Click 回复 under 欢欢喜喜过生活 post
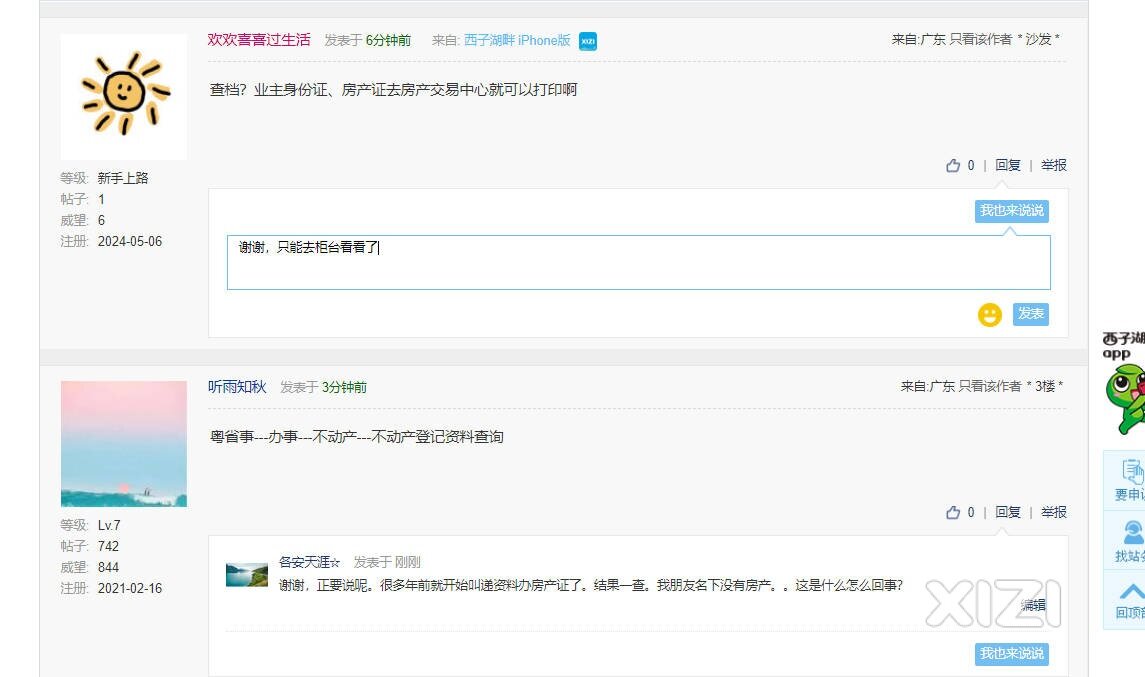The image size is (1145, 677). tap(1008, 166)
